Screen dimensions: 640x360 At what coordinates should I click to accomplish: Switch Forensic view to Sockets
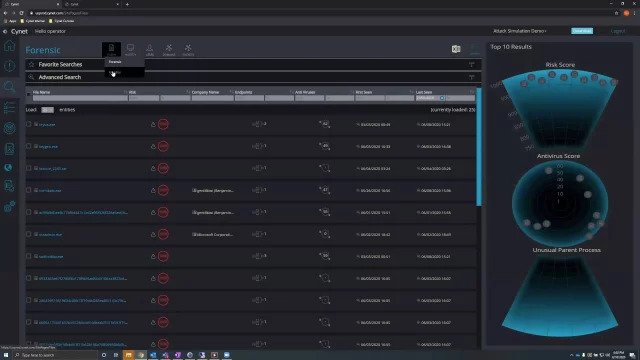coord(188,50)
